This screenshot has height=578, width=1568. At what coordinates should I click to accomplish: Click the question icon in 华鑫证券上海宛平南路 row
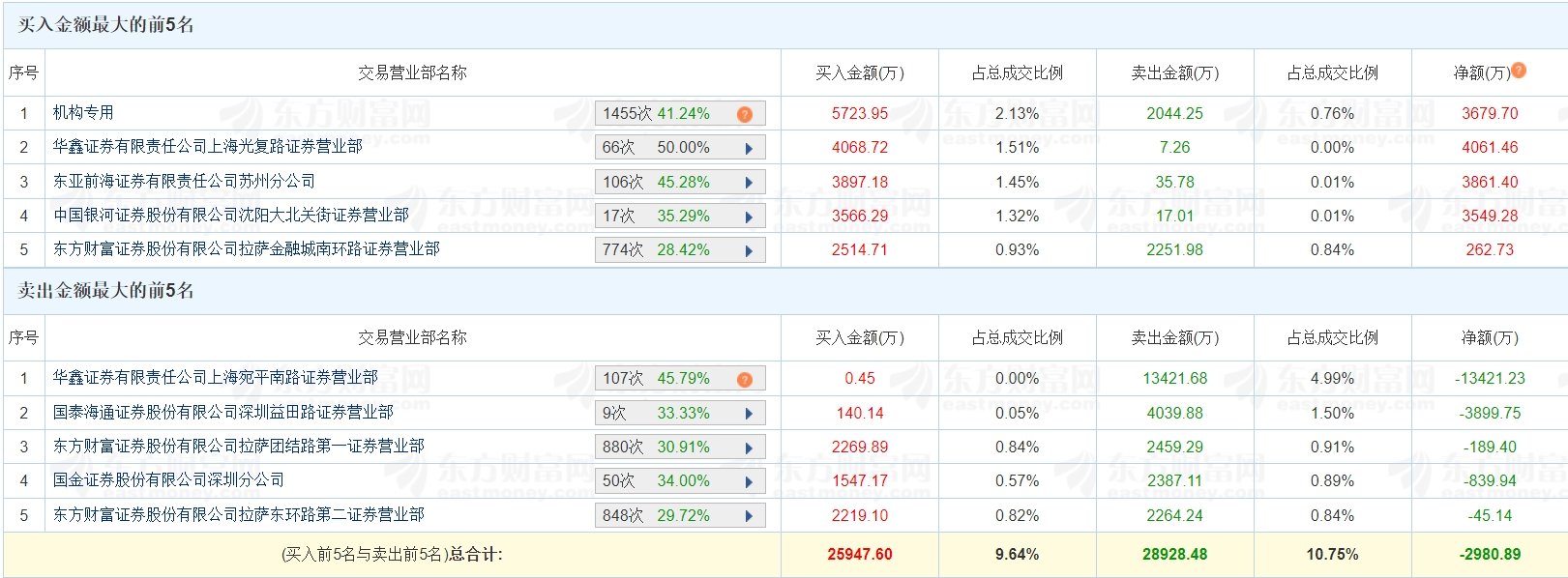744,379
